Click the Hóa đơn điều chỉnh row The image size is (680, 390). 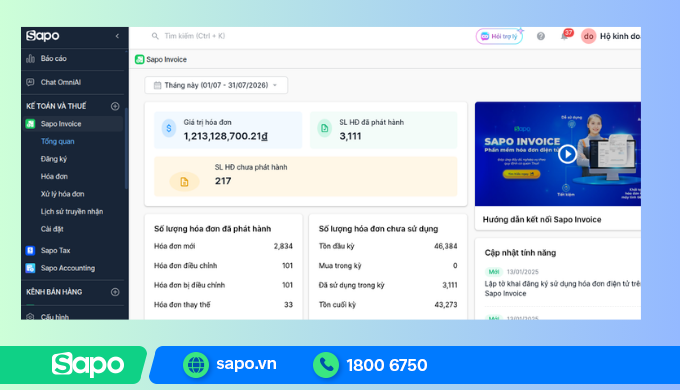(223, 265)
